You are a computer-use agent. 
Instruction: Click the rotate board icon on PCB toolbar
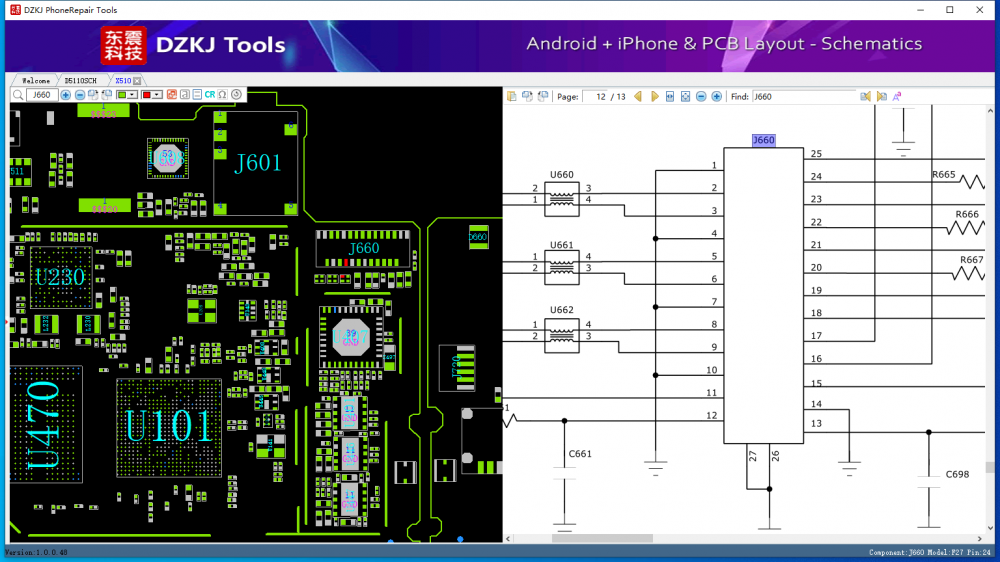(237, 95)
